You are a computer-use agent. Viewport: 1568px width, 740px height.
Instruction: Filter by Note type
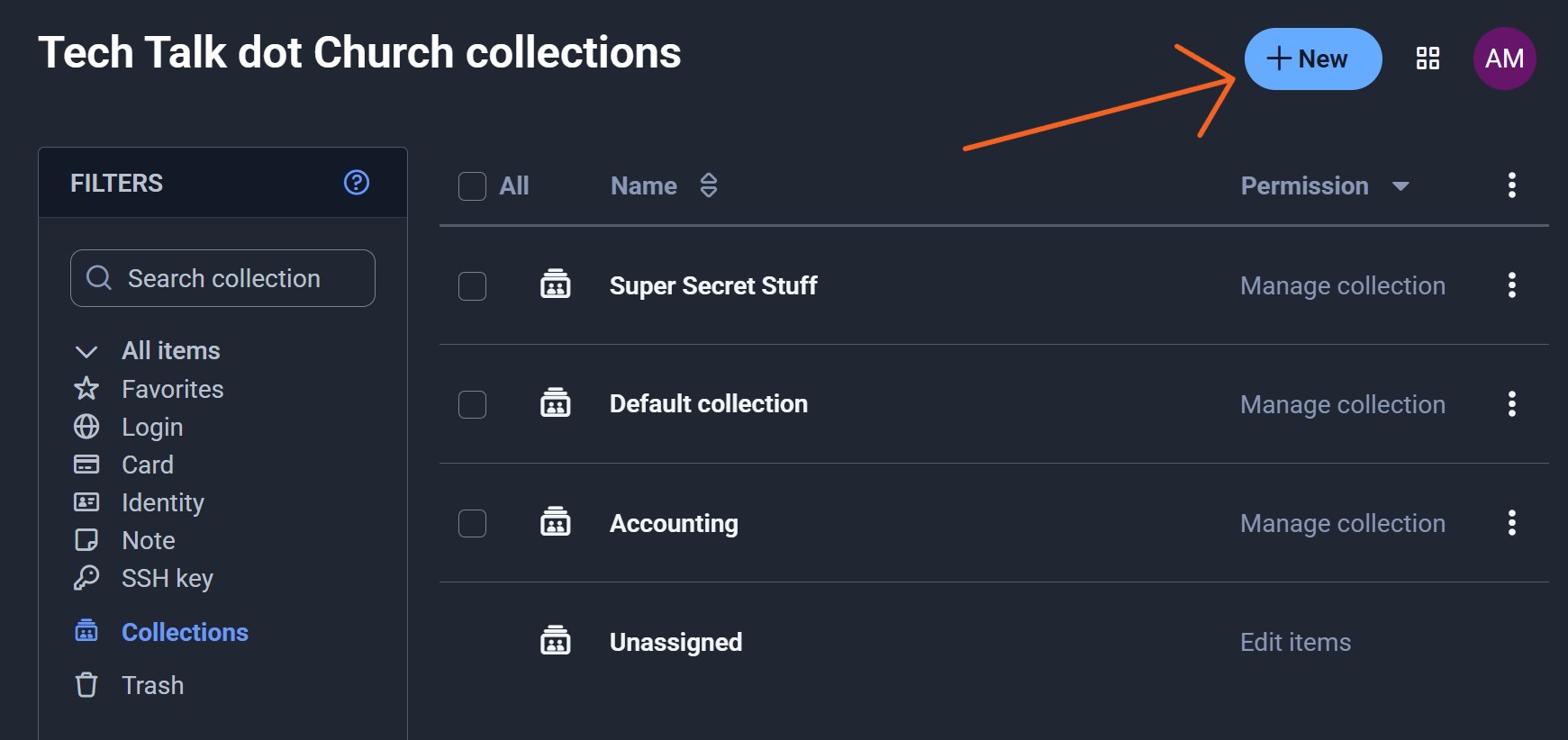click(149, 540)
